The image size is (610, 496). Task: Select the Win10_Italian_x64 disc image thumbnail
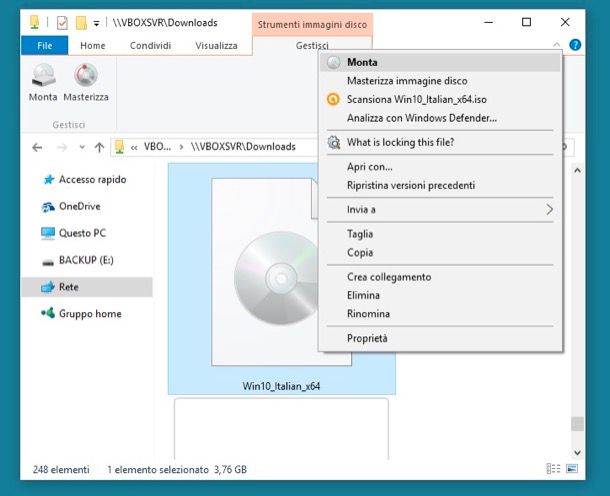(281, 272)
